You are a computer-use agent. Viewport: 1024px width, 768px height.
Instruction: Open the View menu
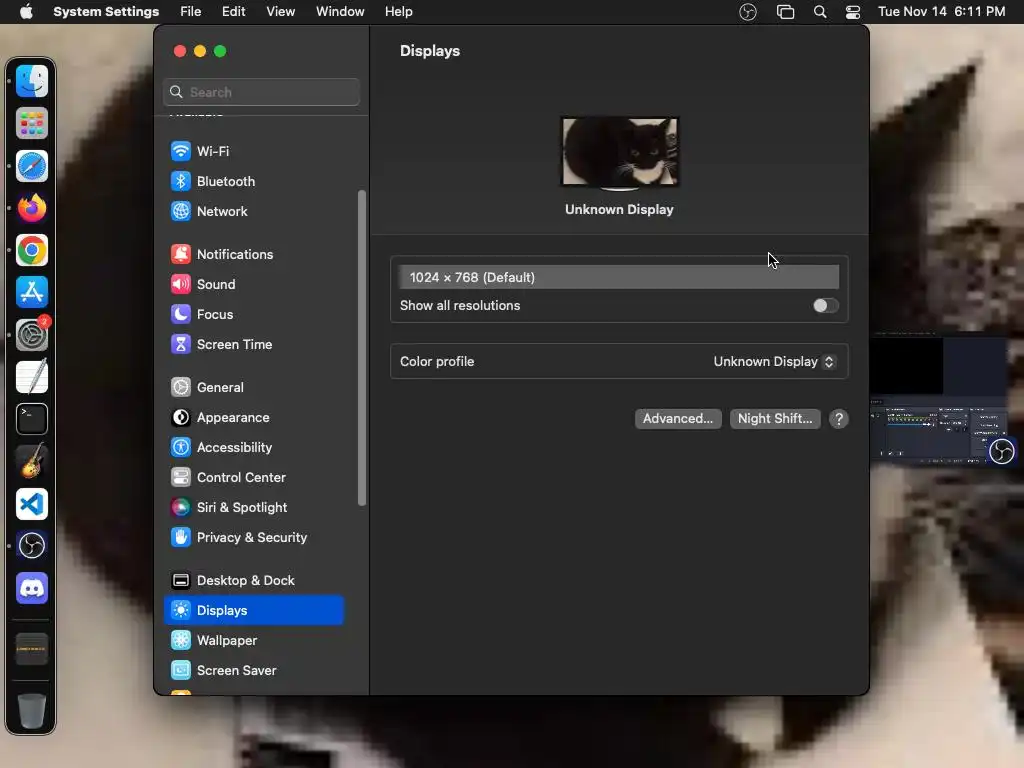point(280,12)
